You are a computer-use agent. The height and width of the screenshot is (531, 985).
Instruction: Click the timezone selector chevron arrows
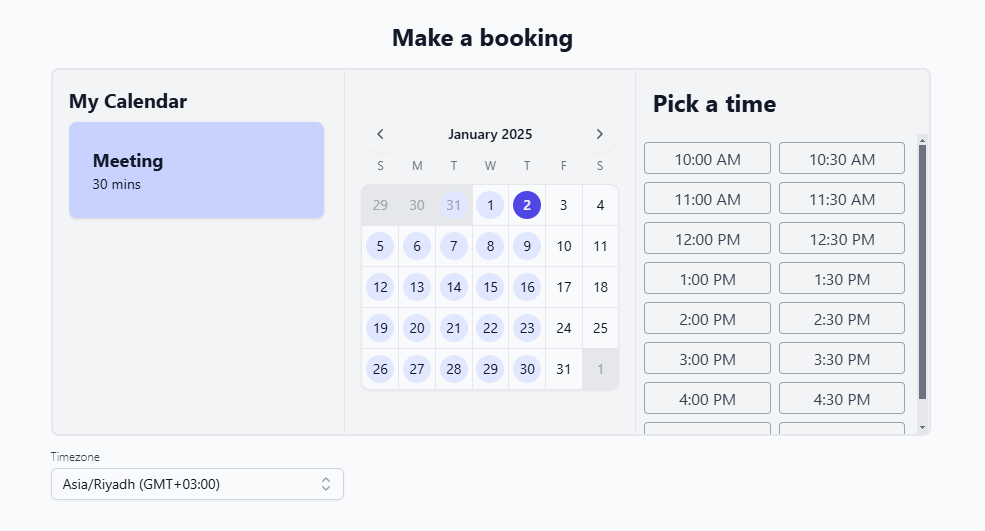[325, 484]
